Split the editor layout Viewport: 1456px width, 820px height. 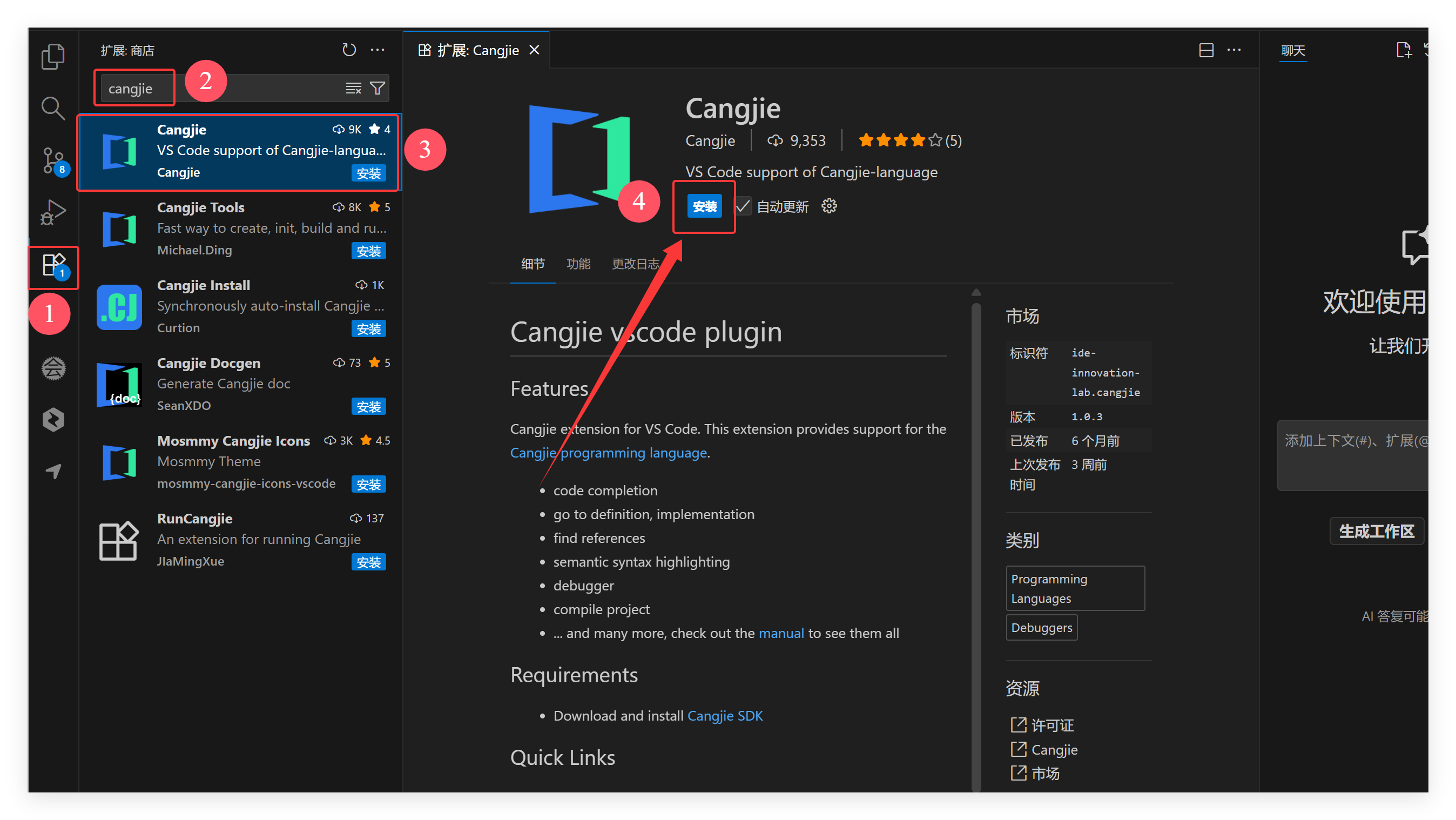point(1205,50)
